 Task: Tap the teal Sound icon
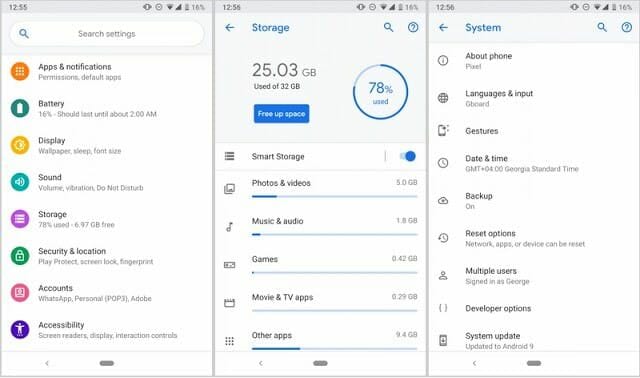(x=20, y=182)
